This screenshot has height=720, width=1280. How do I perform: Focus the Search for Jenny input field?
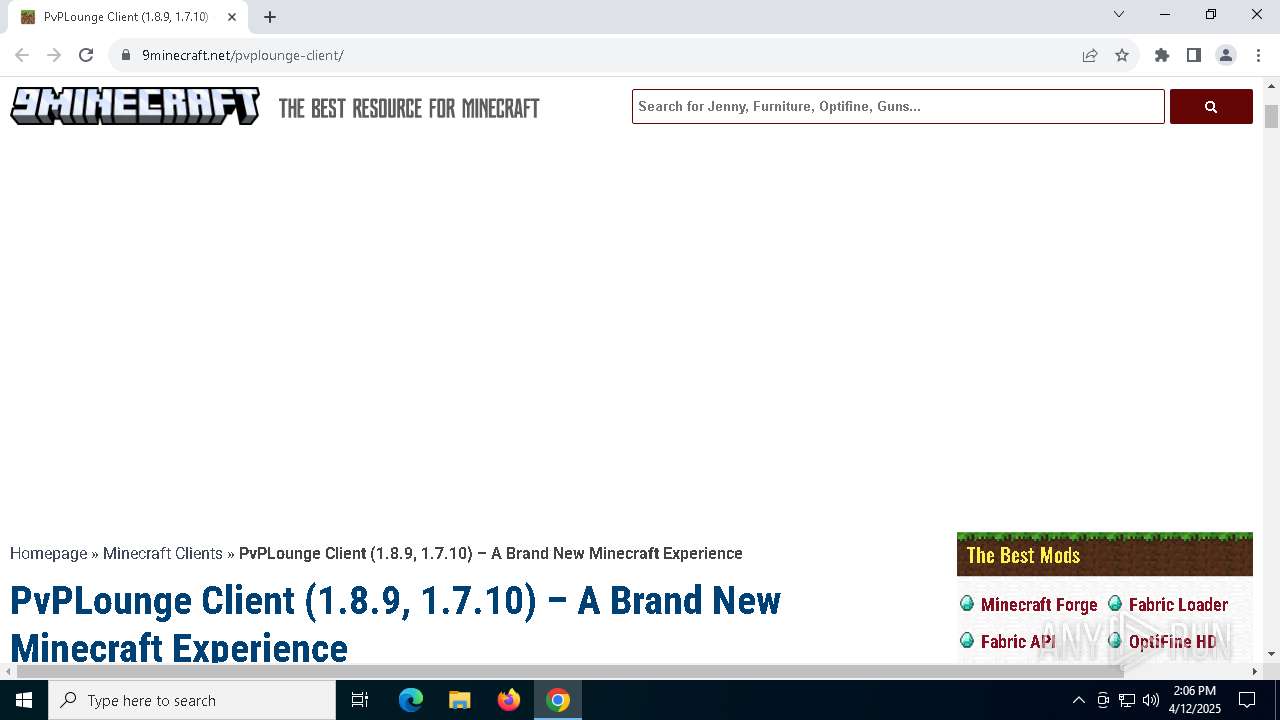(x=898, y=106)
